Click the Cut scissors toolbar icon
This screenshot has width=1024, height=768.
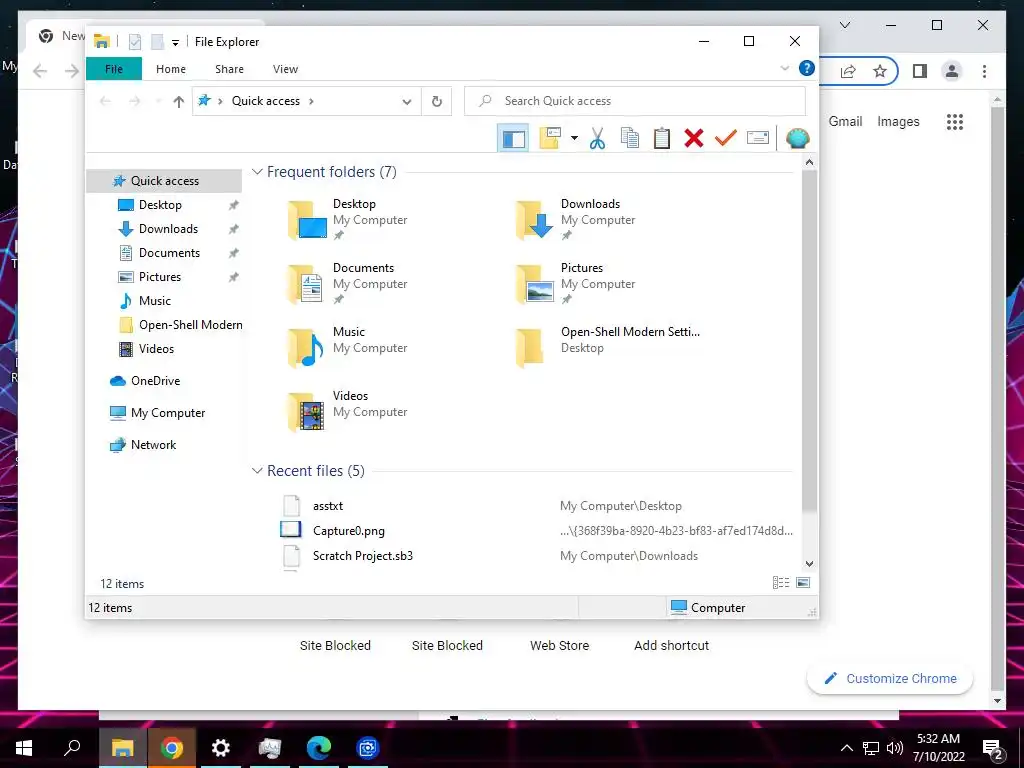click(597, 138)
